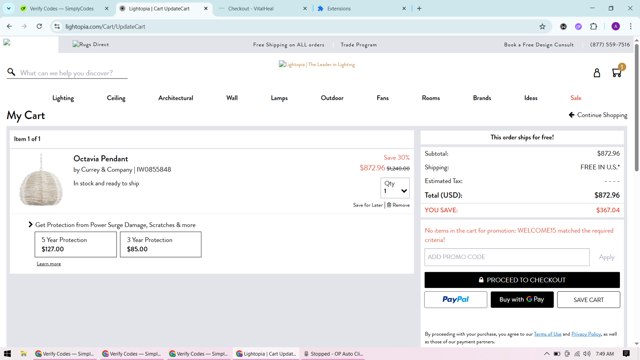Click the Add Promo Code field
640x360 pixels.
click(507, 257)
